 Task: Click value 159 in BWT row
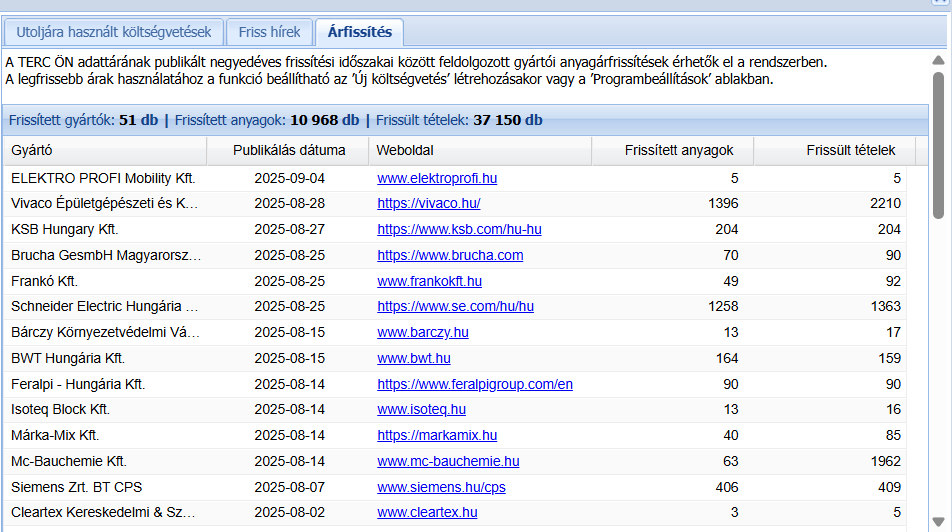889,359
